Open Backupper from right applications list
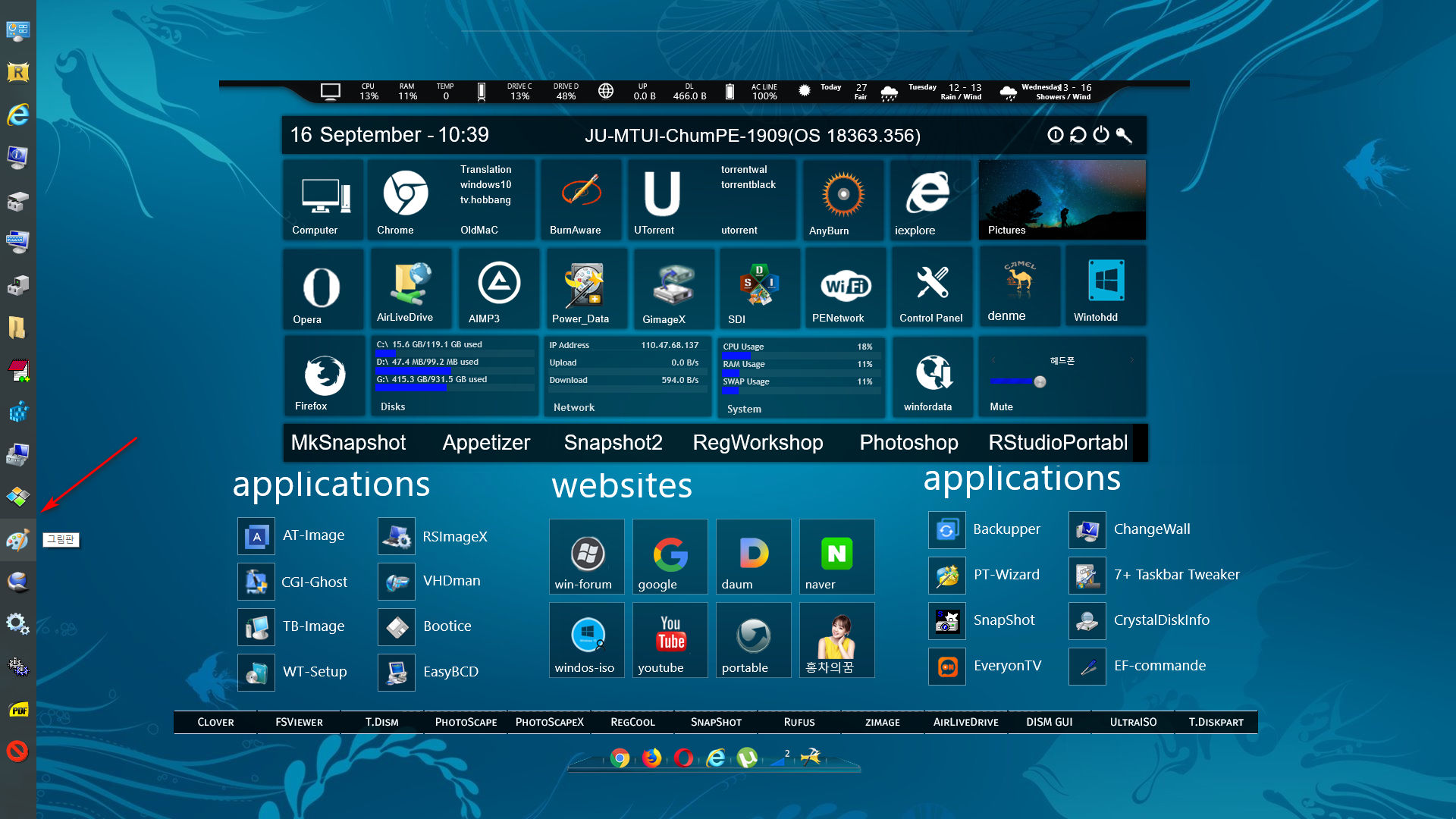 tap(985, 529)
